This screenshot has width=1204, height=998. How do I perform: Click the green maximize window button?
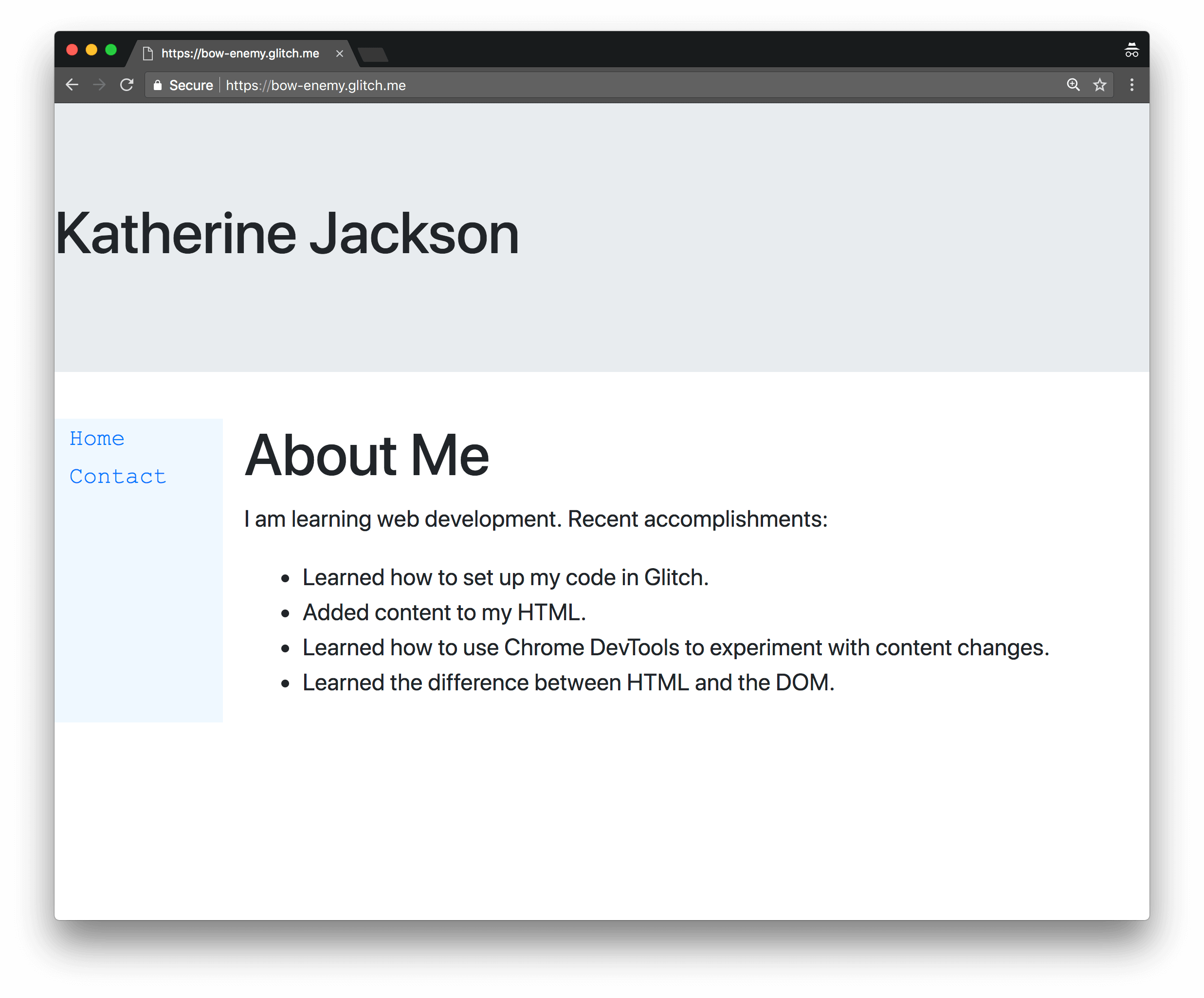pyautogui.click(x=111, y=50)
